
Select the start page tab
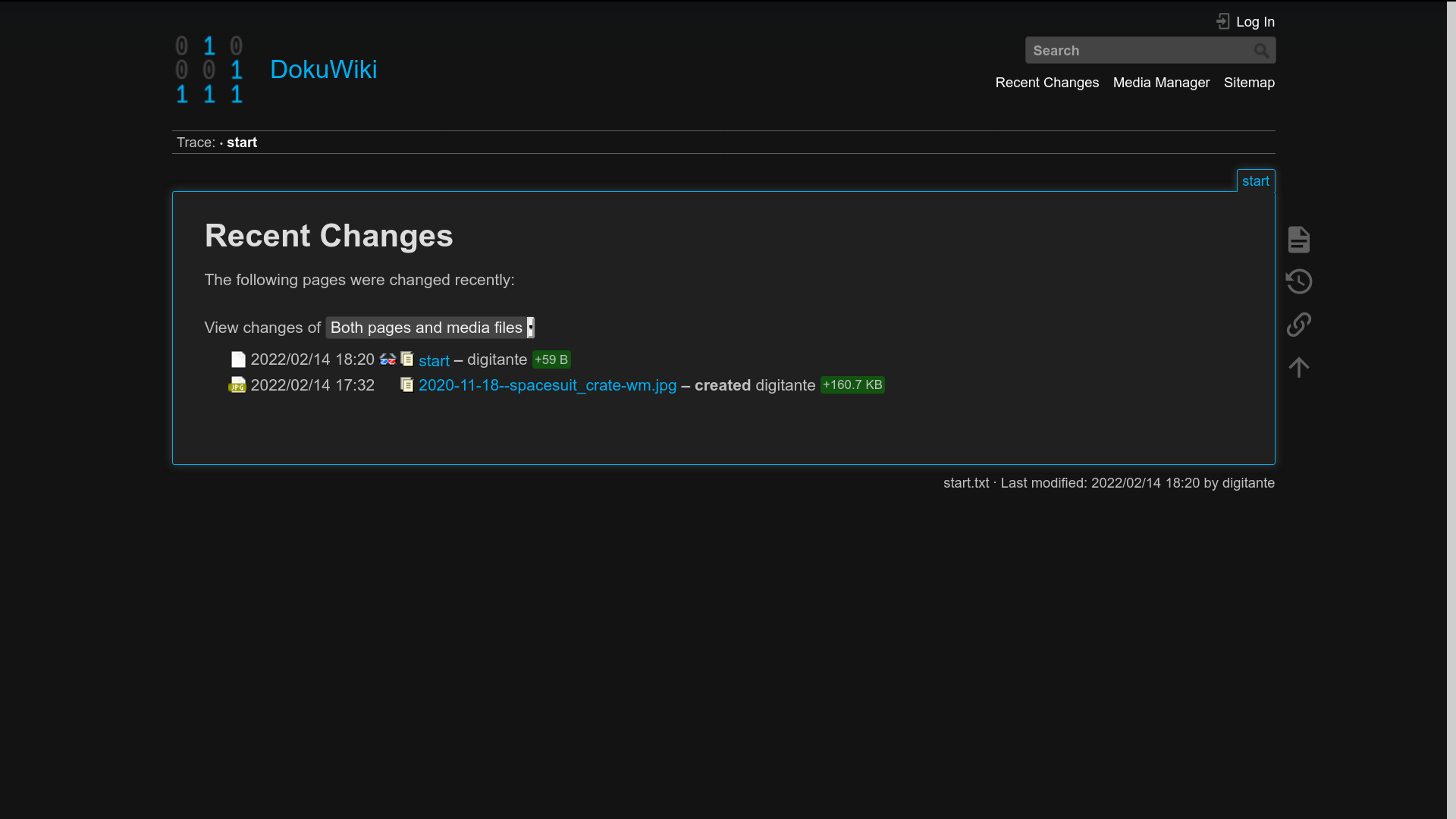[x=1255, y=181]
